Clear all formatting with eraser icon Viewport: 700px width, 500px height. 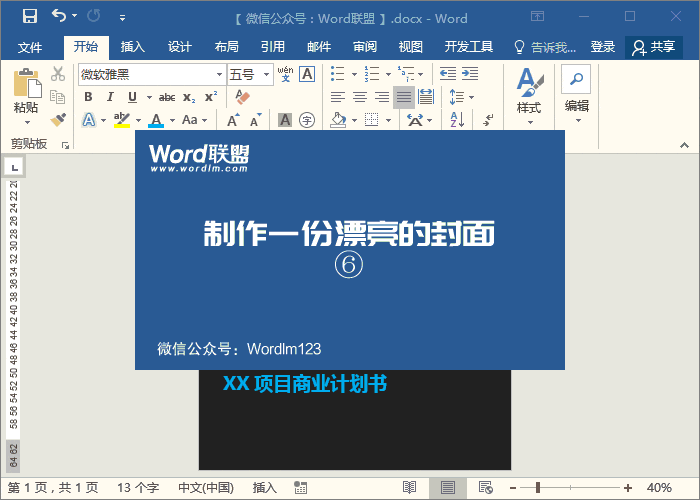point(241,97)
